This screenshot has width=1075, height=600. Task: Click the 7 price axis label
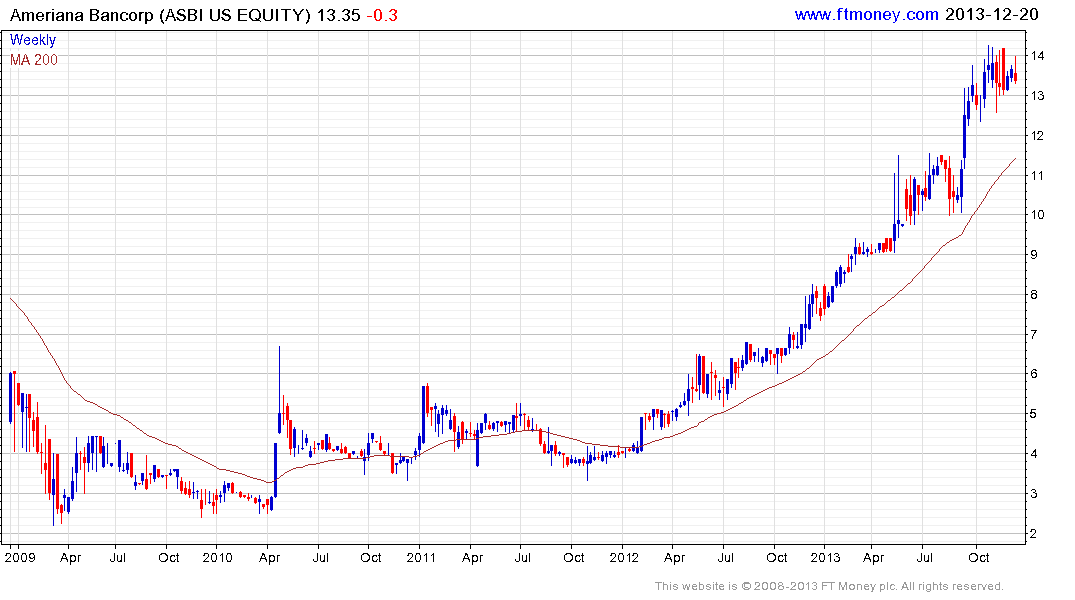pyautogui.click(x=1034, y=335)
